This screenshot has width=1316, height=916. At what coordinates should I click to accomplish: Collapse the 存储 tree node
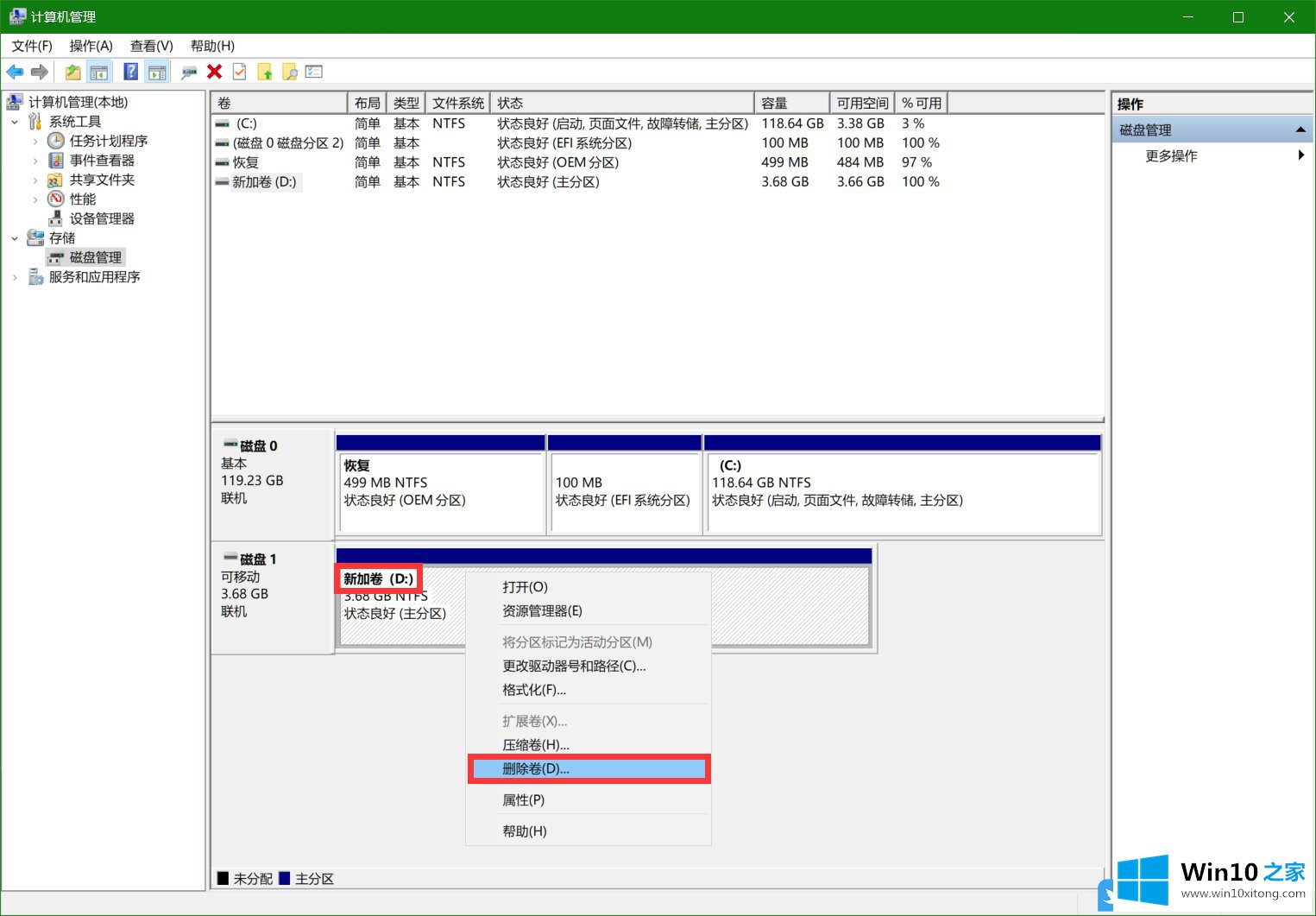coord(15,238)
